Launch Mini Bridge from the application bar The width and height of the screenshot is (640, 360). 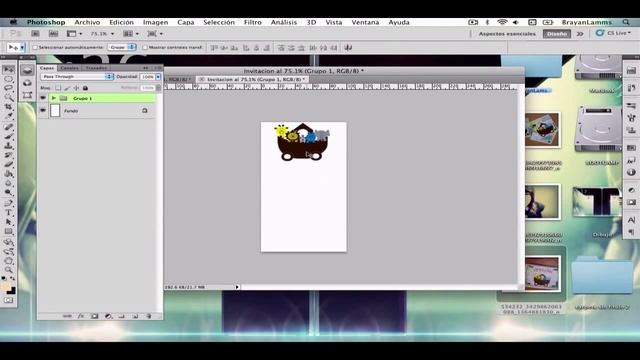point(53,33)
